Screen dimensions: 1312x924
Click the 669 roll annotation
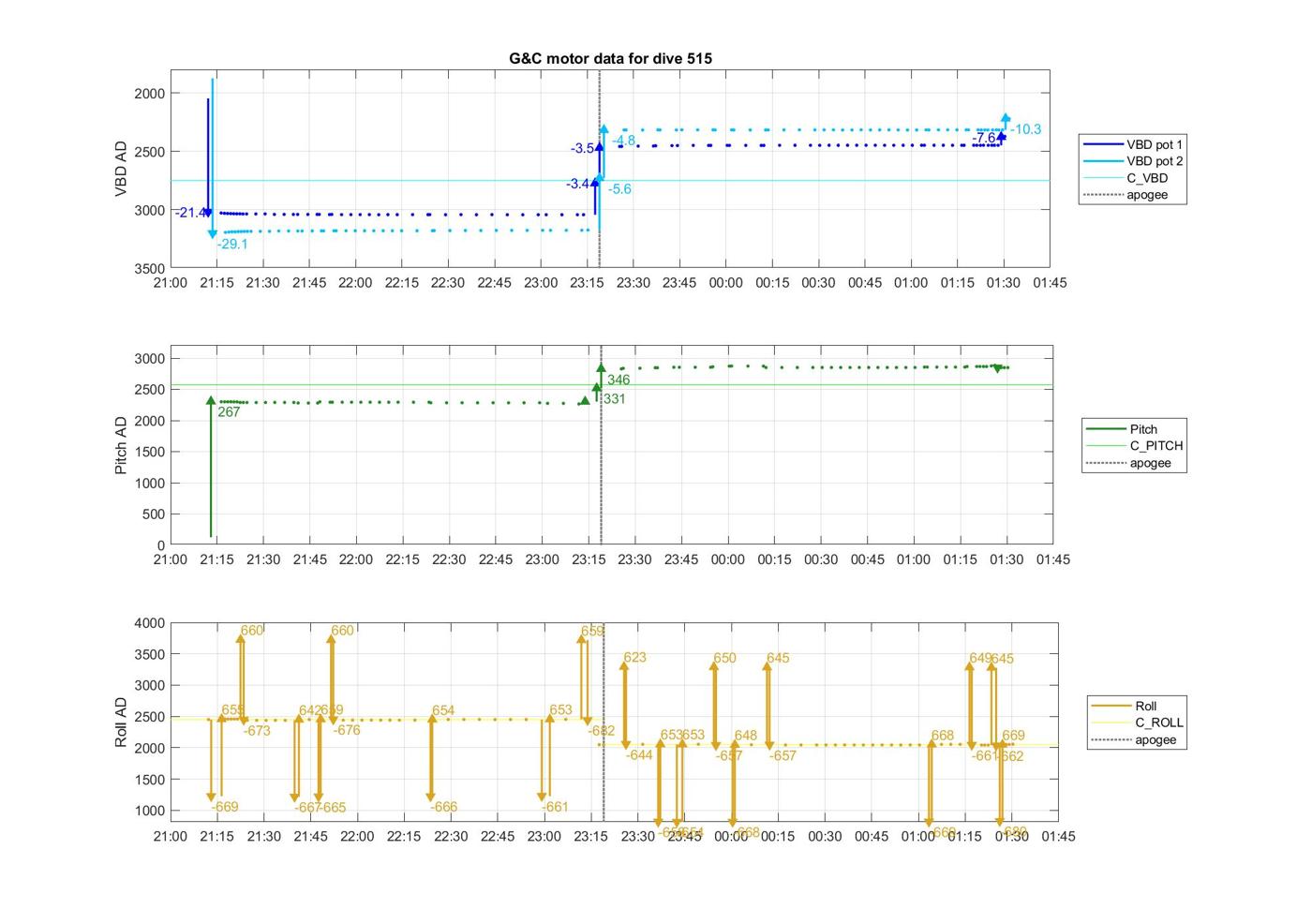[x=1013, y=736]
